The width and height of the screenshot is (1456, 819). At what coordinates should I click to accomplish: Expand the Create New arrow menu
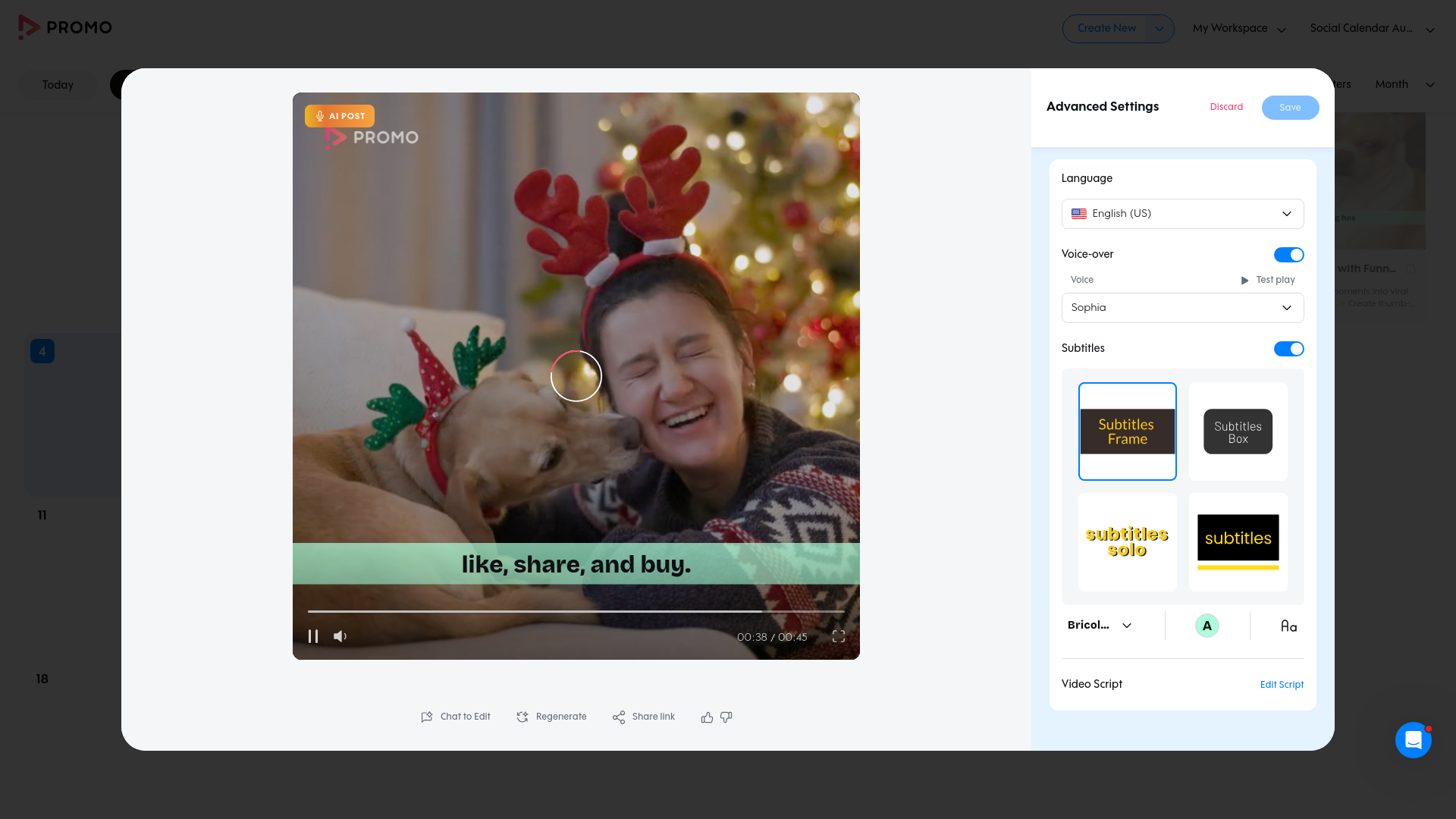1159,29
